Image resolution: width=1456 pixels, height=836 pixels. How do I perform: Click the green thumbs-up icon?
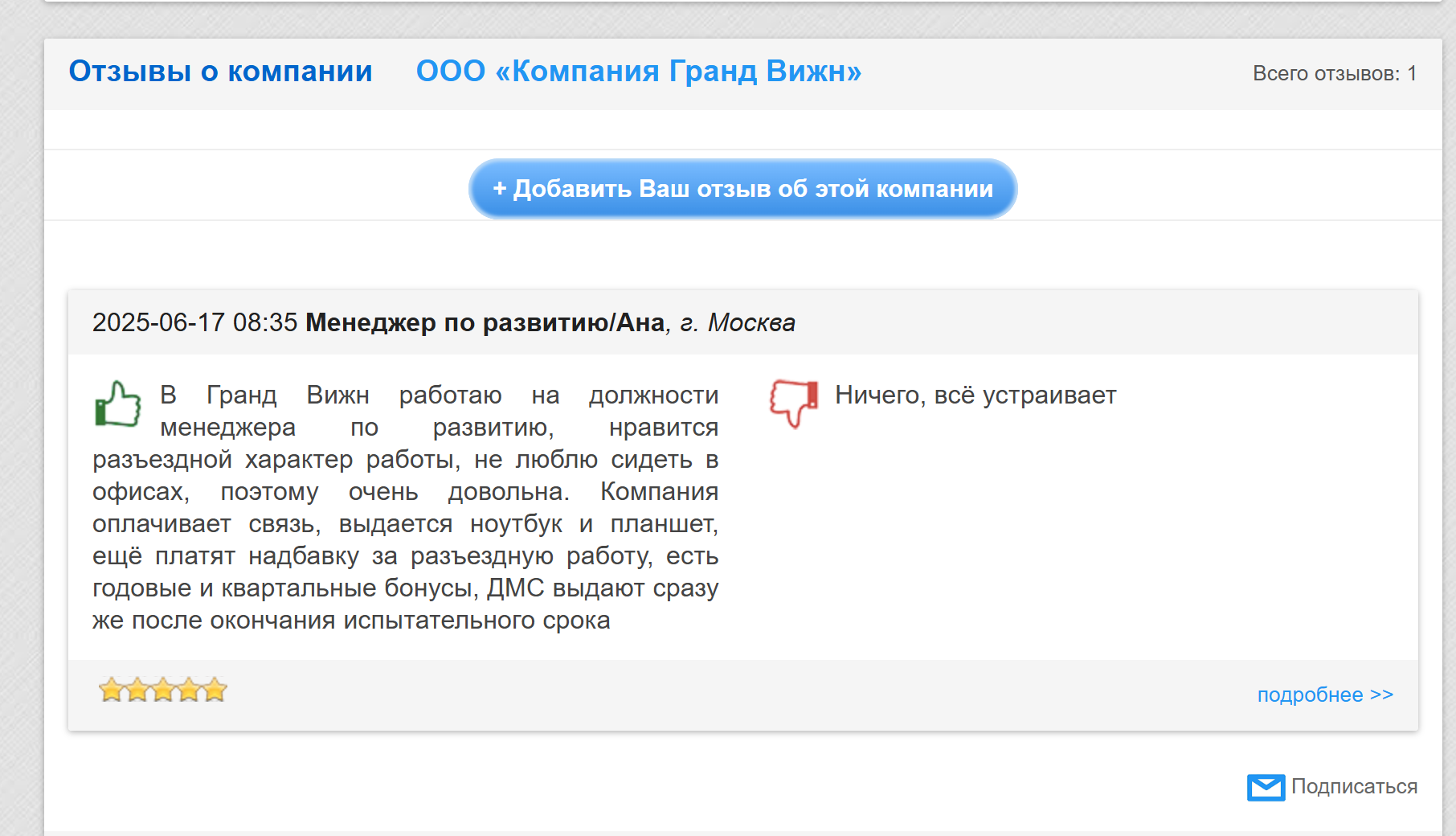point(118,404)
